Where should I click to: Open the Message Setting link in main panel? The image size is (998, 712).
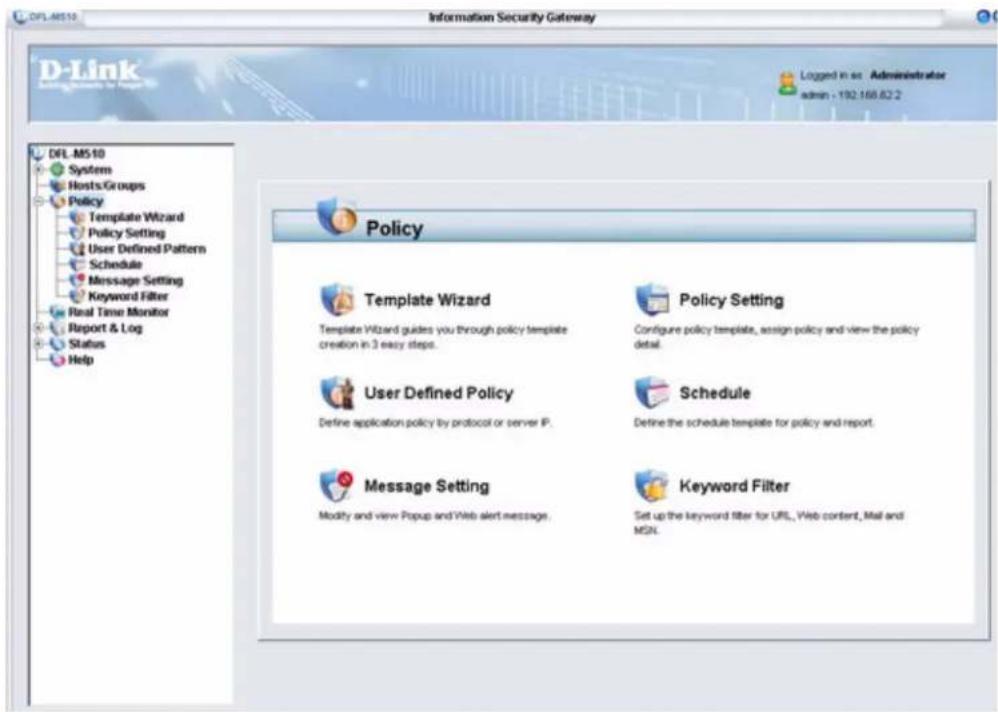[426, 485]
